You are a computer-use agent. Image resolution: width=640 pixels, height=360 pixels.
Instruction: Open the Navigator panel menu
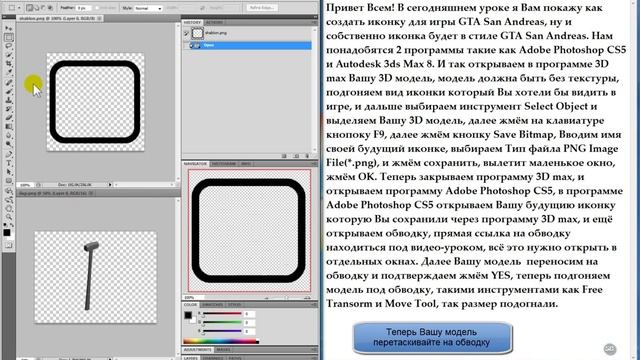point(314,164)
